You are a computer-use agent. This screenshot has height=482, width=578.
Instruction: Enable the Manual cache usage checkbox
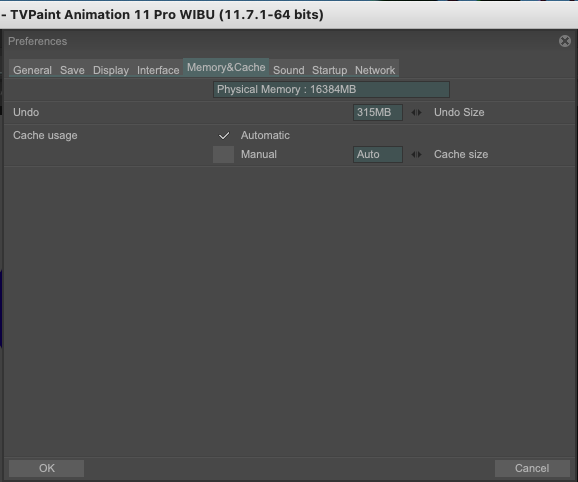[x=223, y=154]
